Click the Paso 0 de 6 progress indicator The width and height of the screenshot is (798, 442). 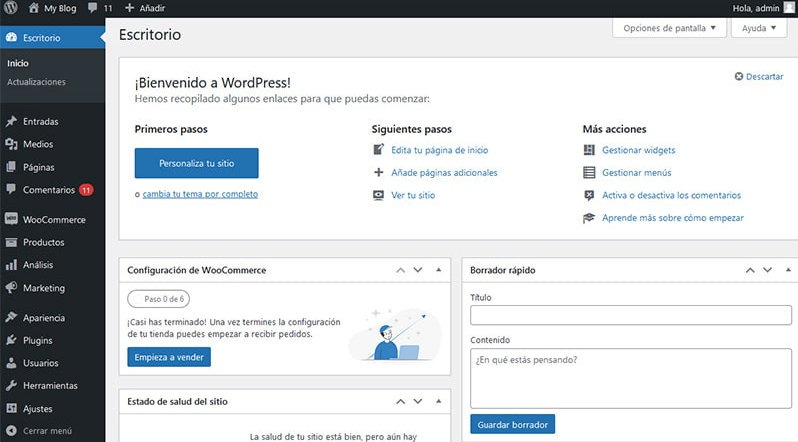[x=158, y=299]
